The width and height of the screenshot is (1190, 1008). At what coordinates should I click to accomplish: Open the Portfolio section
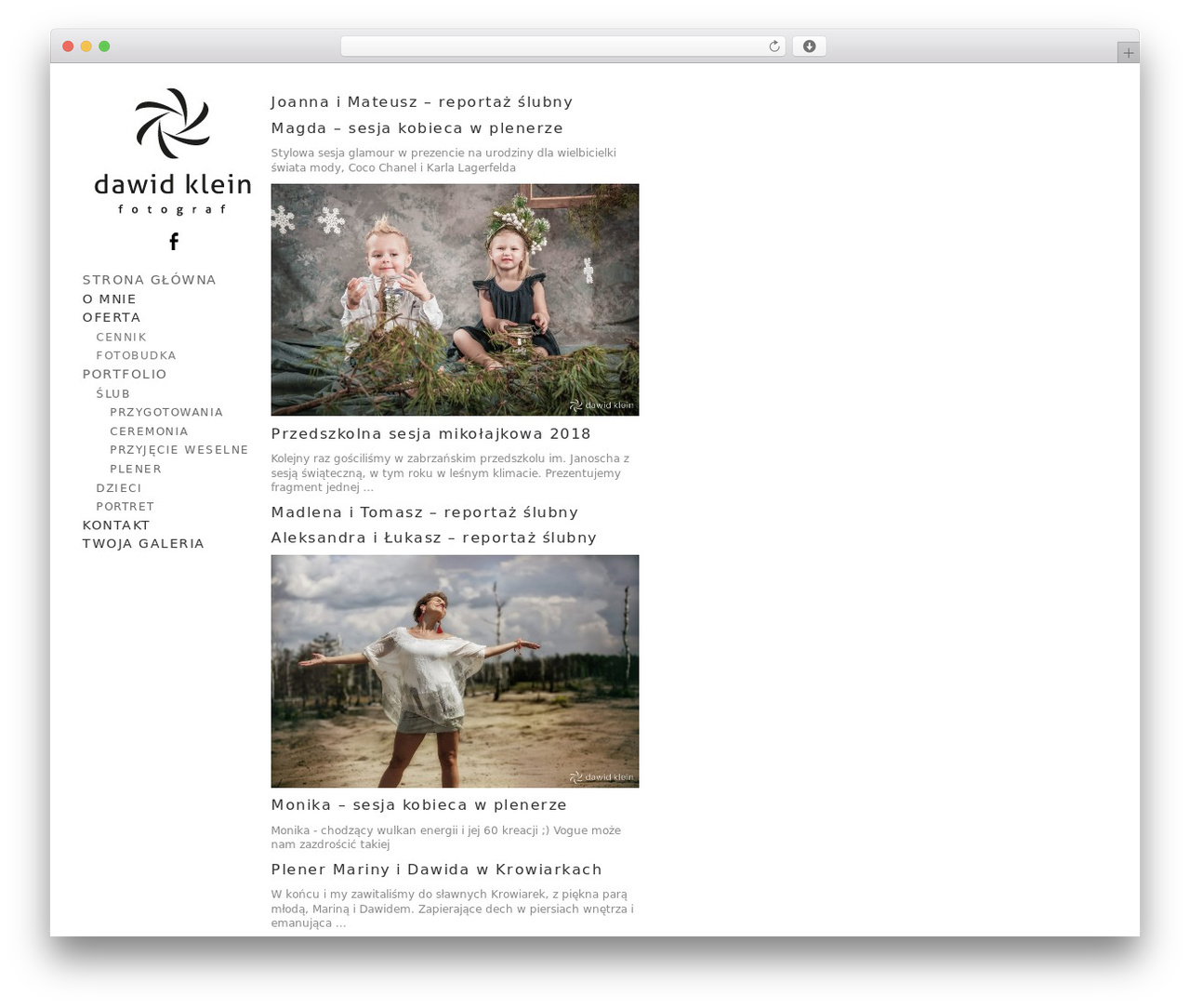pyautogui.click(x=125, y=375)
